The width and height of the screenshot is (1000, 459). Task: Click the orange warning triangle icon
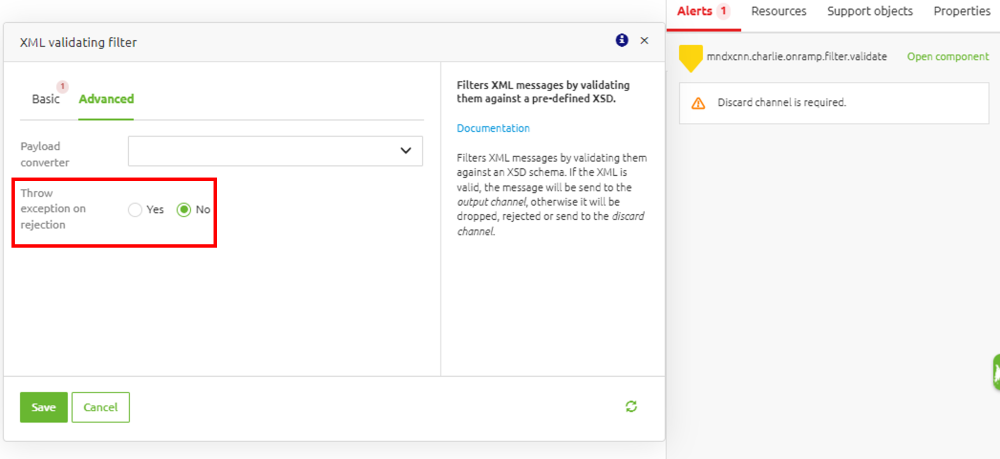698,103
